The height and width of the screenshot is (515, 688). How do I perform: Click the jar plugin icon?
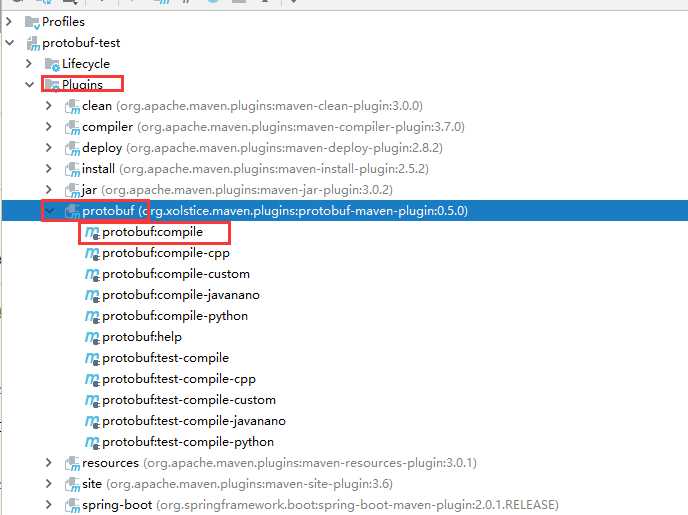coord(72,190)
